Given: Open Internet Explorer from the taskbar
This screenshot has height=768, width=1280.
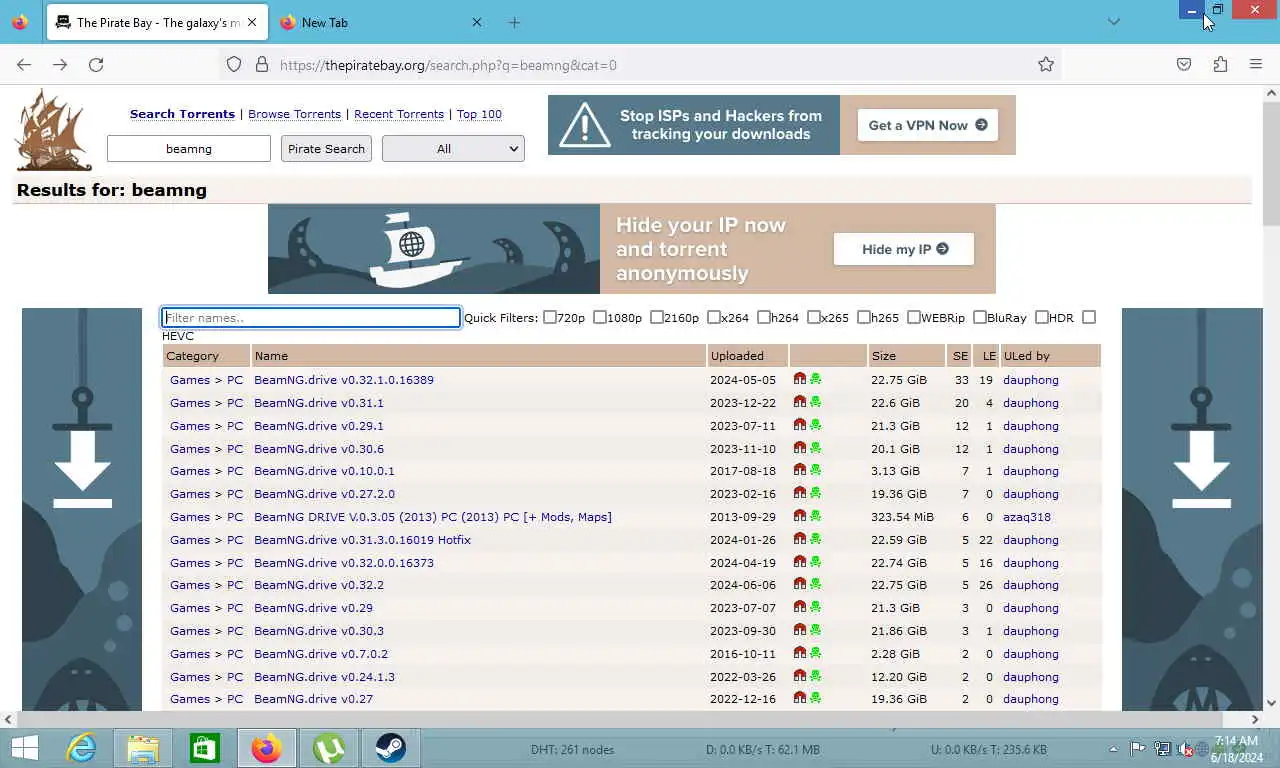Looking at the screenshot, I should pos(81,748).
